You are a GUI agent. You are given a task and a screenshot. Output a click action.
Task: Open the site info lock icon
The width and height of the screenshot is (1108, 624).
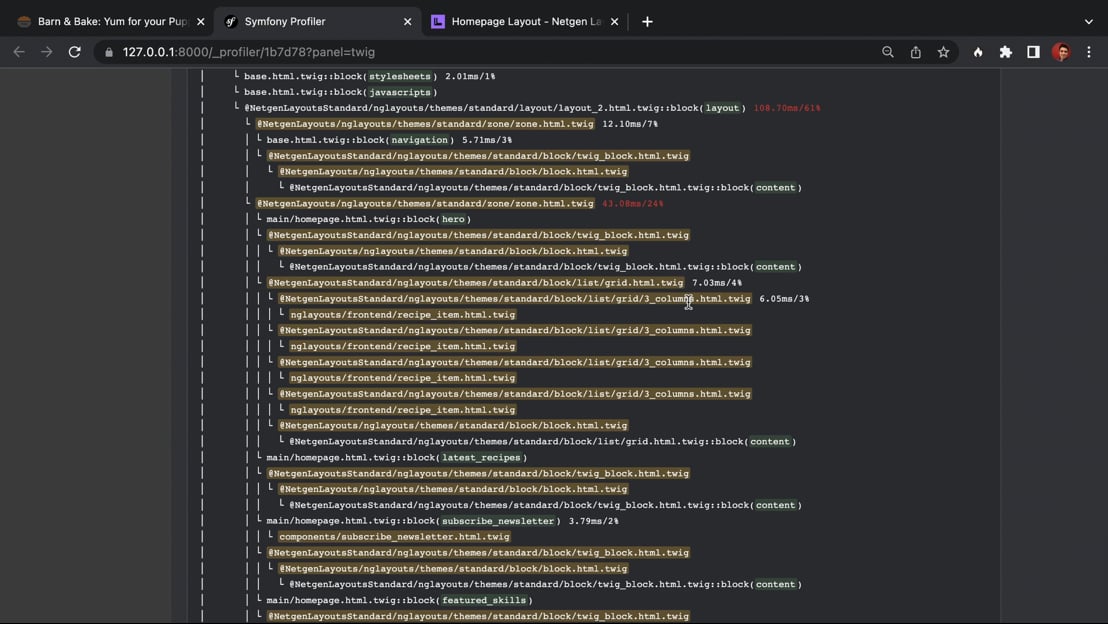pos(109,52)
